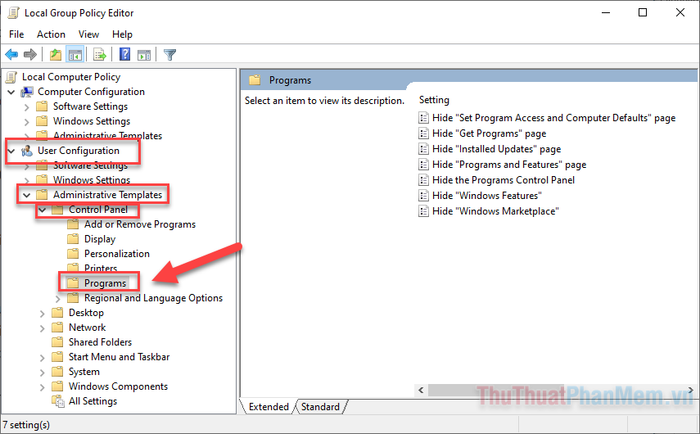This screenshot has width=700, height=434.
Task: Click the Programs folder icon in header
Action: tap(254, 80)
